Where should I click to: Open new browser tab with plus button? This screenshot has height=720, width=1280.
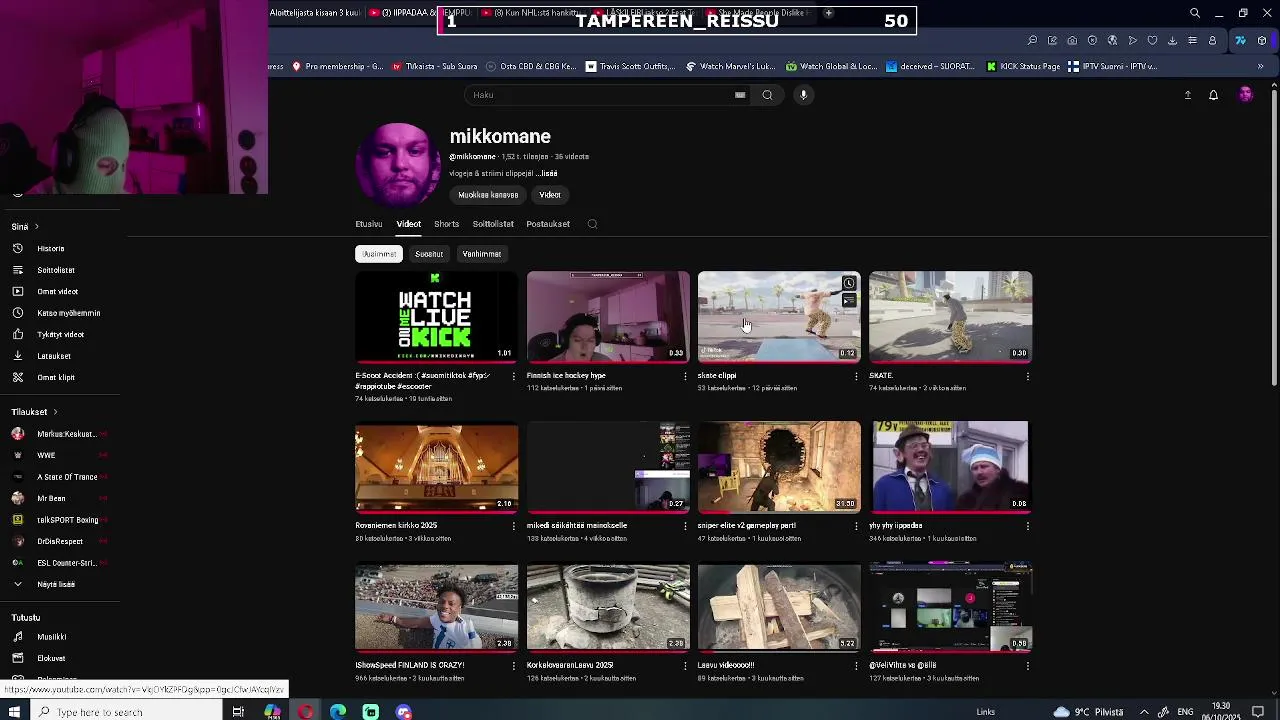click(828, 13)
